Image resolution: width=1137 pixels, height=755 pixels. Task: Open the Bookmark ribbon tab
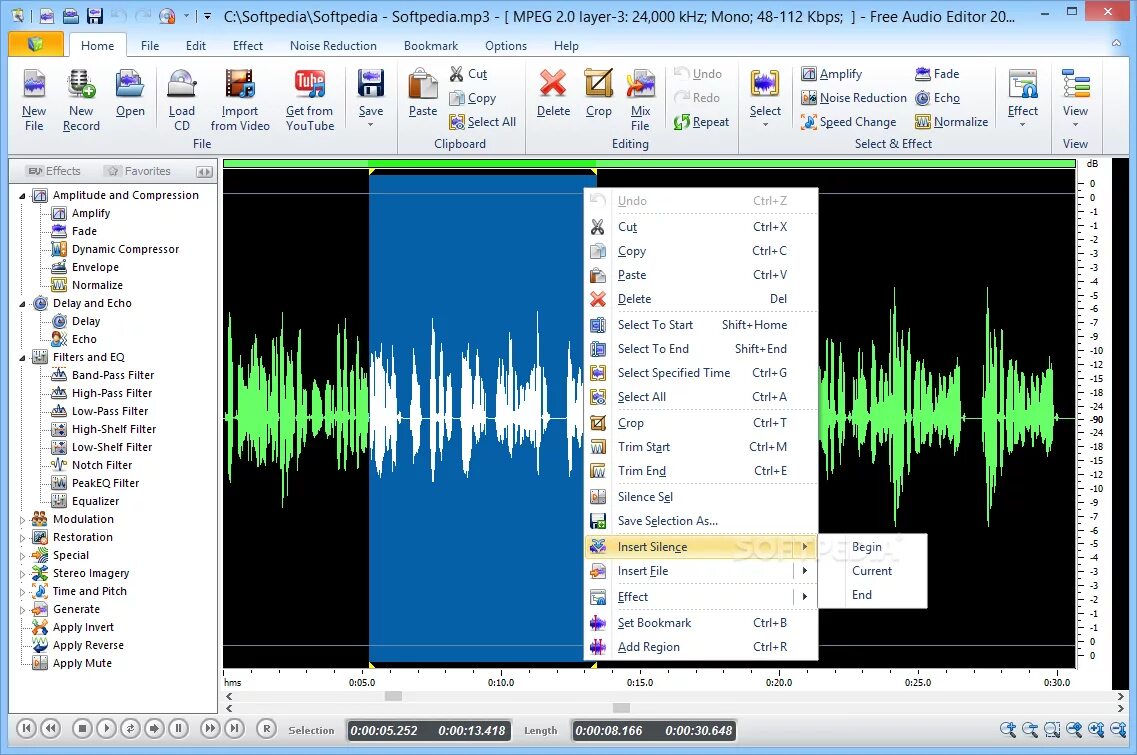tap(431, 46)
